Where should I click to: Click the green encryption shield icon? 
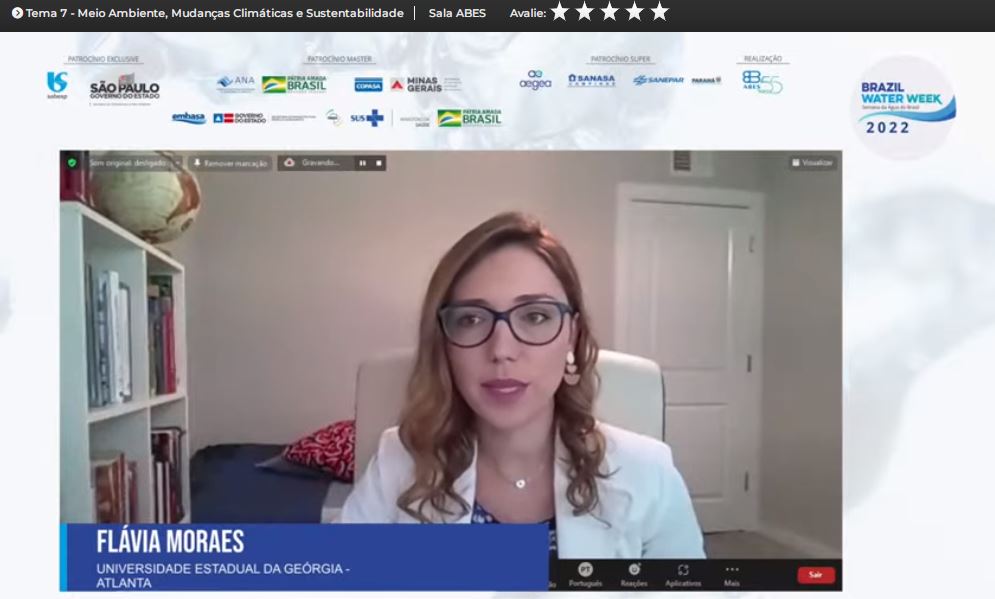pyautogui.click(x=71, y=162)
